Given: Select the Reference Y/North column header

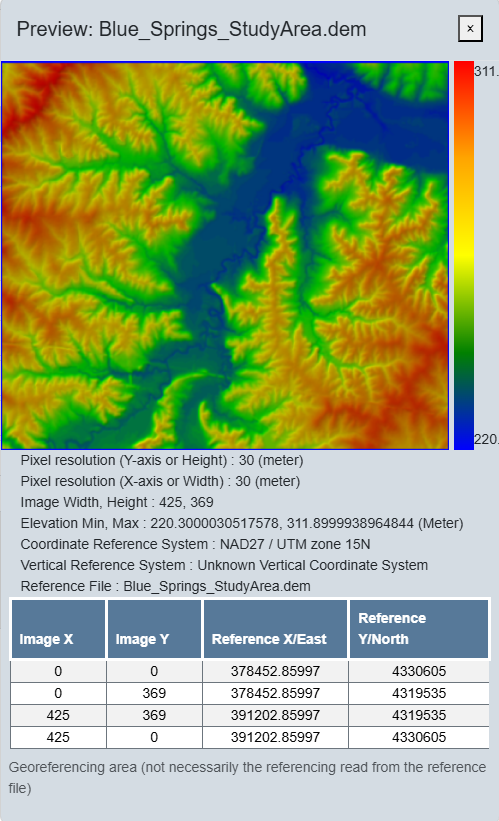Looking at the screenshot, I should 419,629.
